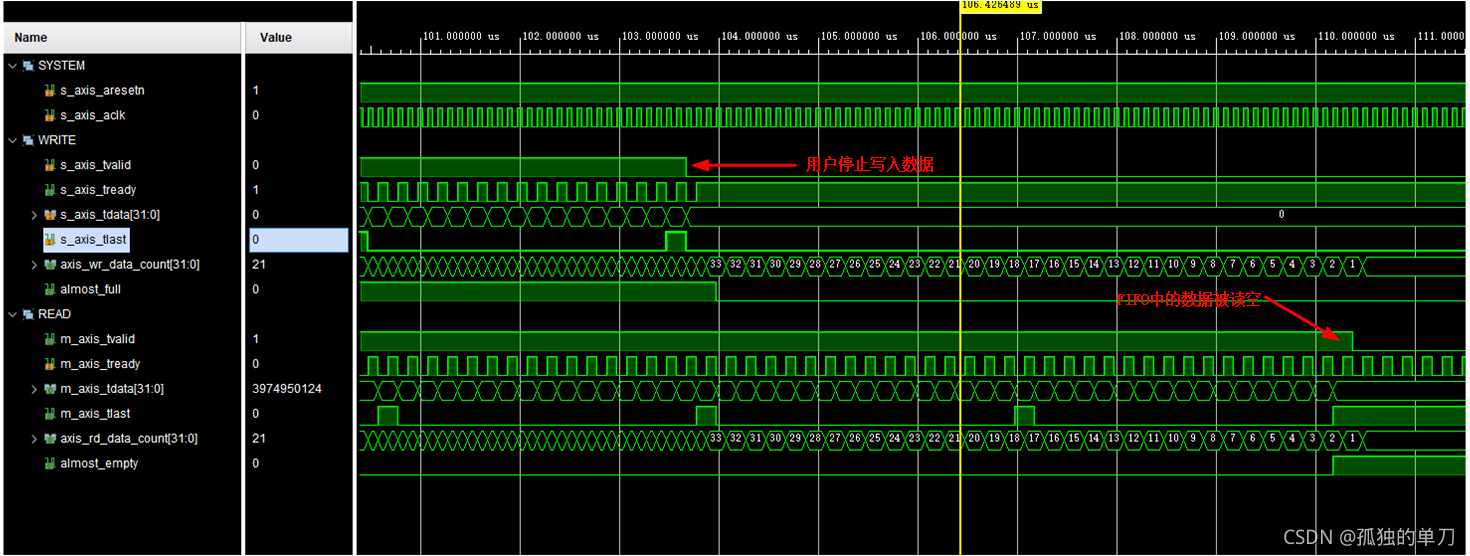Click the s_axis_aclk clock signal icon
The height and width of the screenshot is (556, 1470).
tap(50, 116)
